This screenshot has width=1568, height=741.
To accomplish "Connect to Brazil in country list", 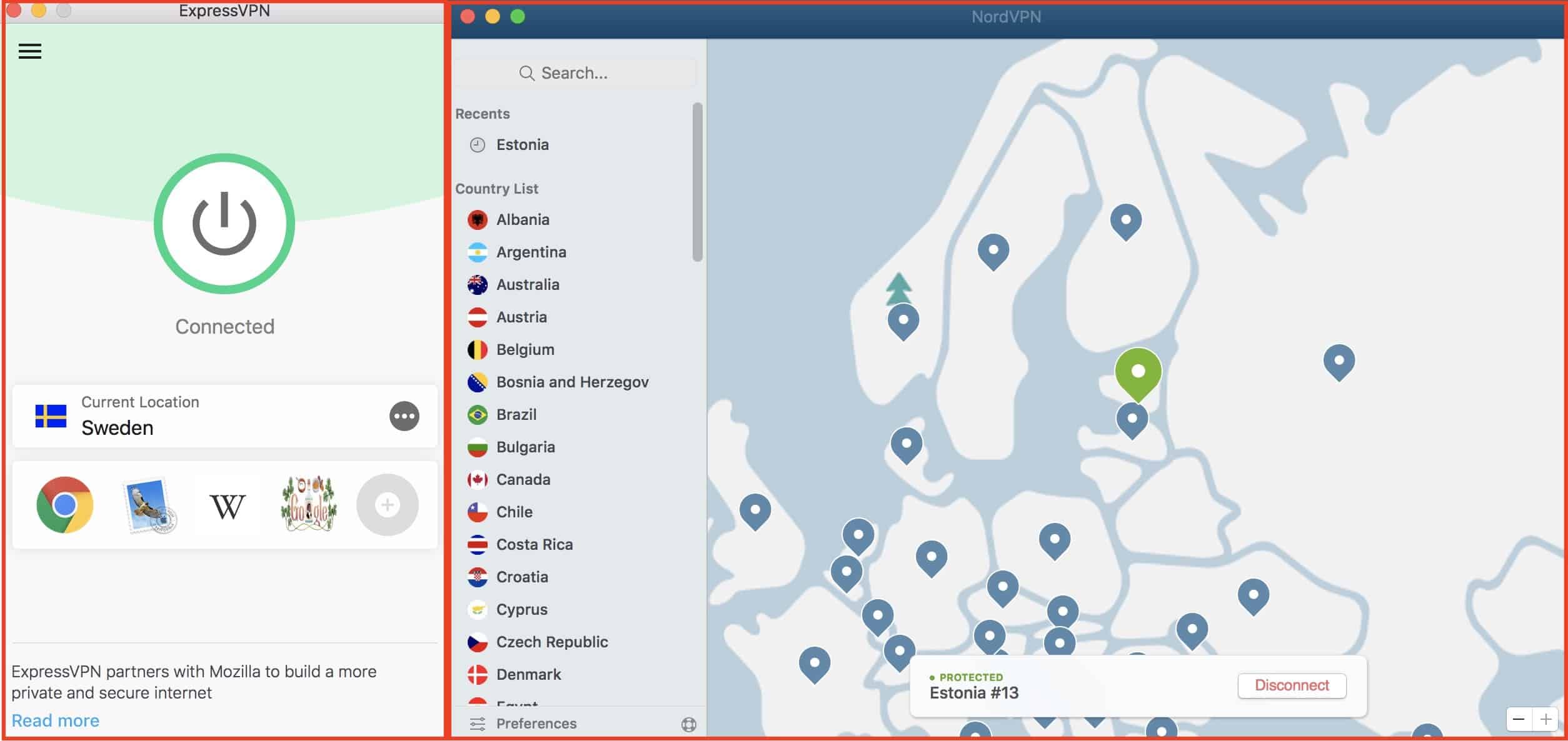I will click(x=516, y=415).
